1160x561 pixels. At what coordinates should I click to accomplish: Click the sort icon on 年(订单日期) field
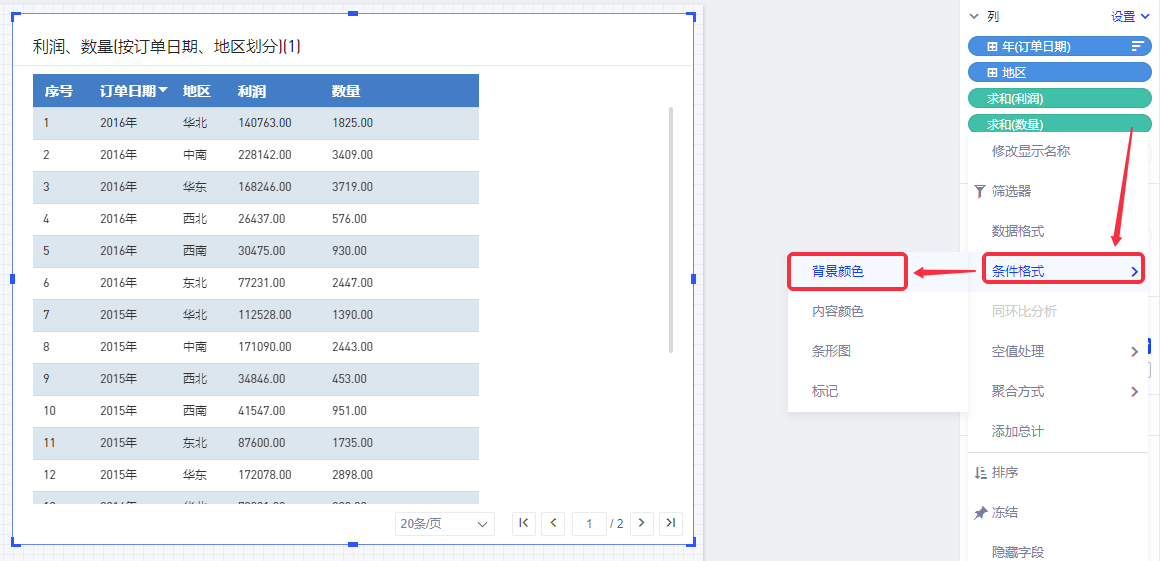[1137, 46]
